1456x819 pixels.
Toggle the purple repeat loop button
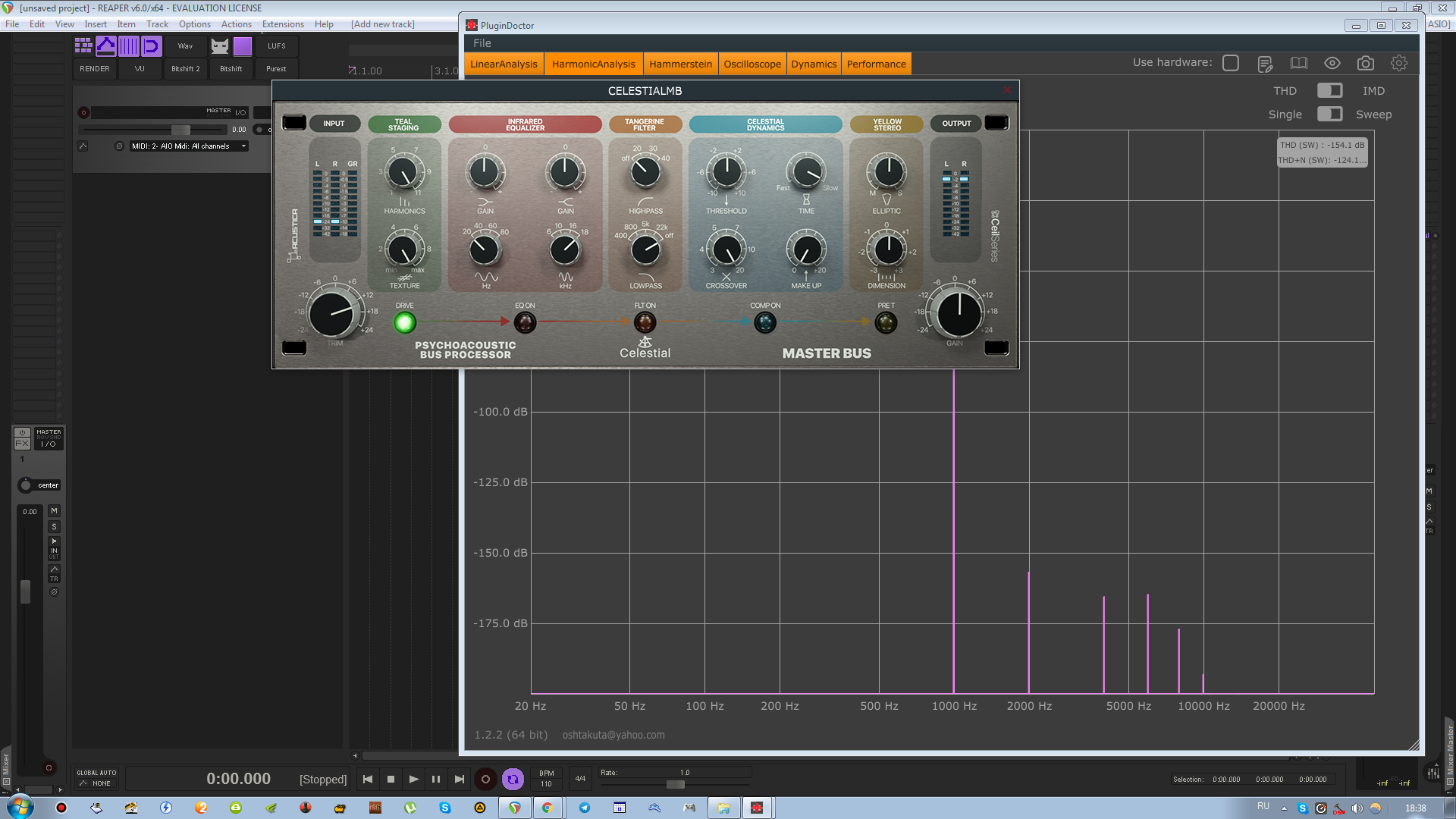(x=513, y=779)
